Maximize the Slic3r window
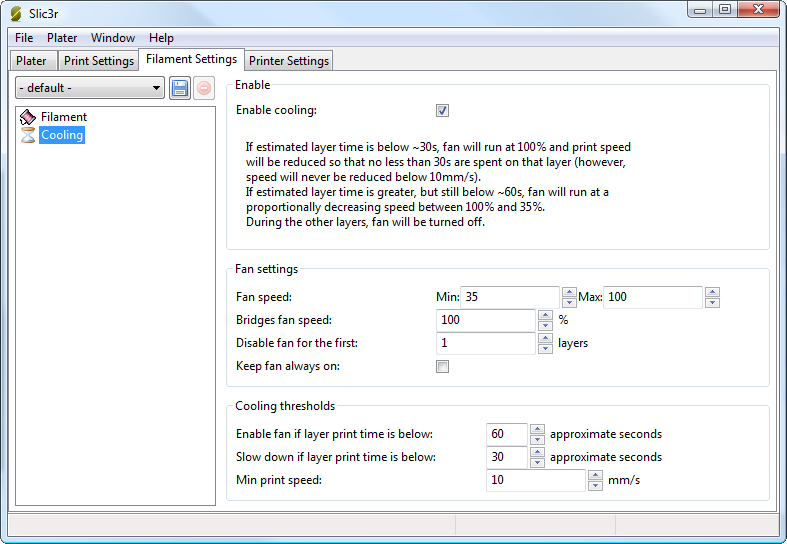Viewport: 787px width, 544px height. 725,10
